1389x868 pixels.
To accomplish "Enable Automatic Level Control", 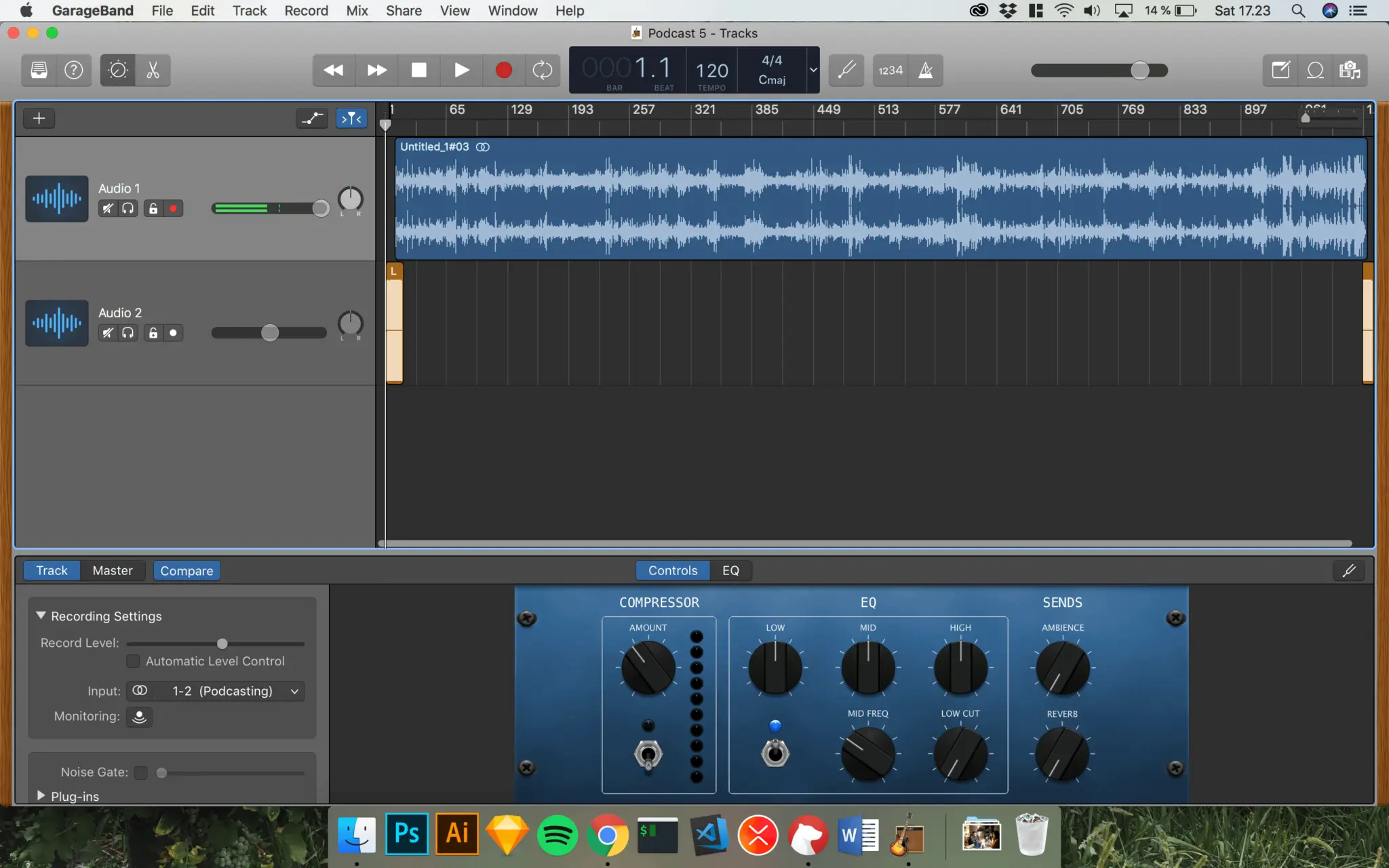I will pyautogui.click(x=133, y=661).
